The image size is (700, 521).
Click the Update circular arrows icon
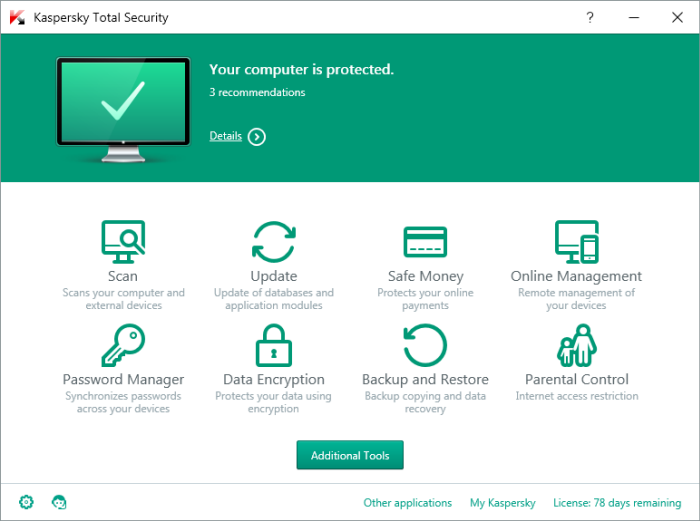pos(274,242)
